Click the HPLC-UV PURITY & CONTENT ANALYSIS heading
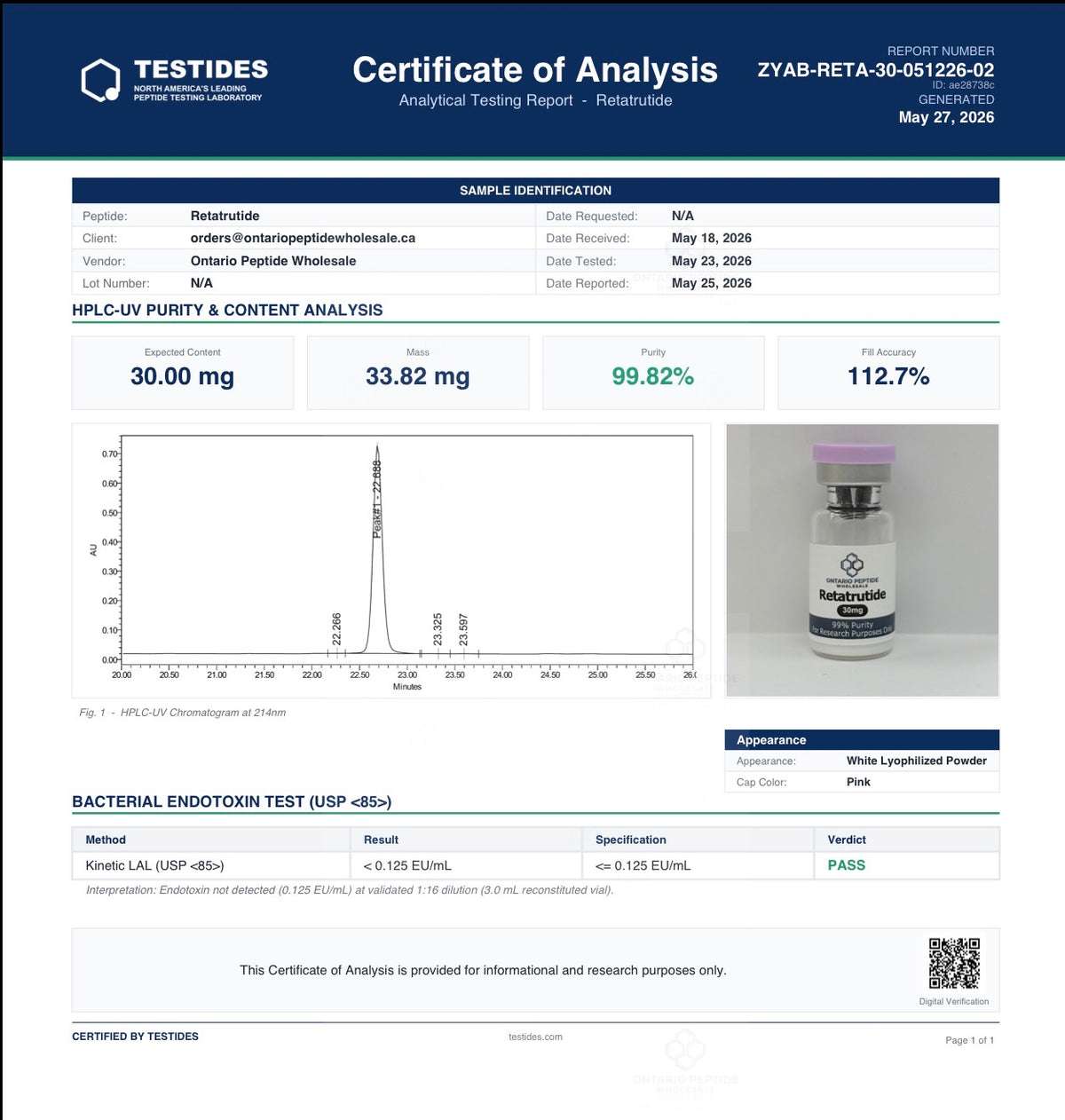 point(227,310)
